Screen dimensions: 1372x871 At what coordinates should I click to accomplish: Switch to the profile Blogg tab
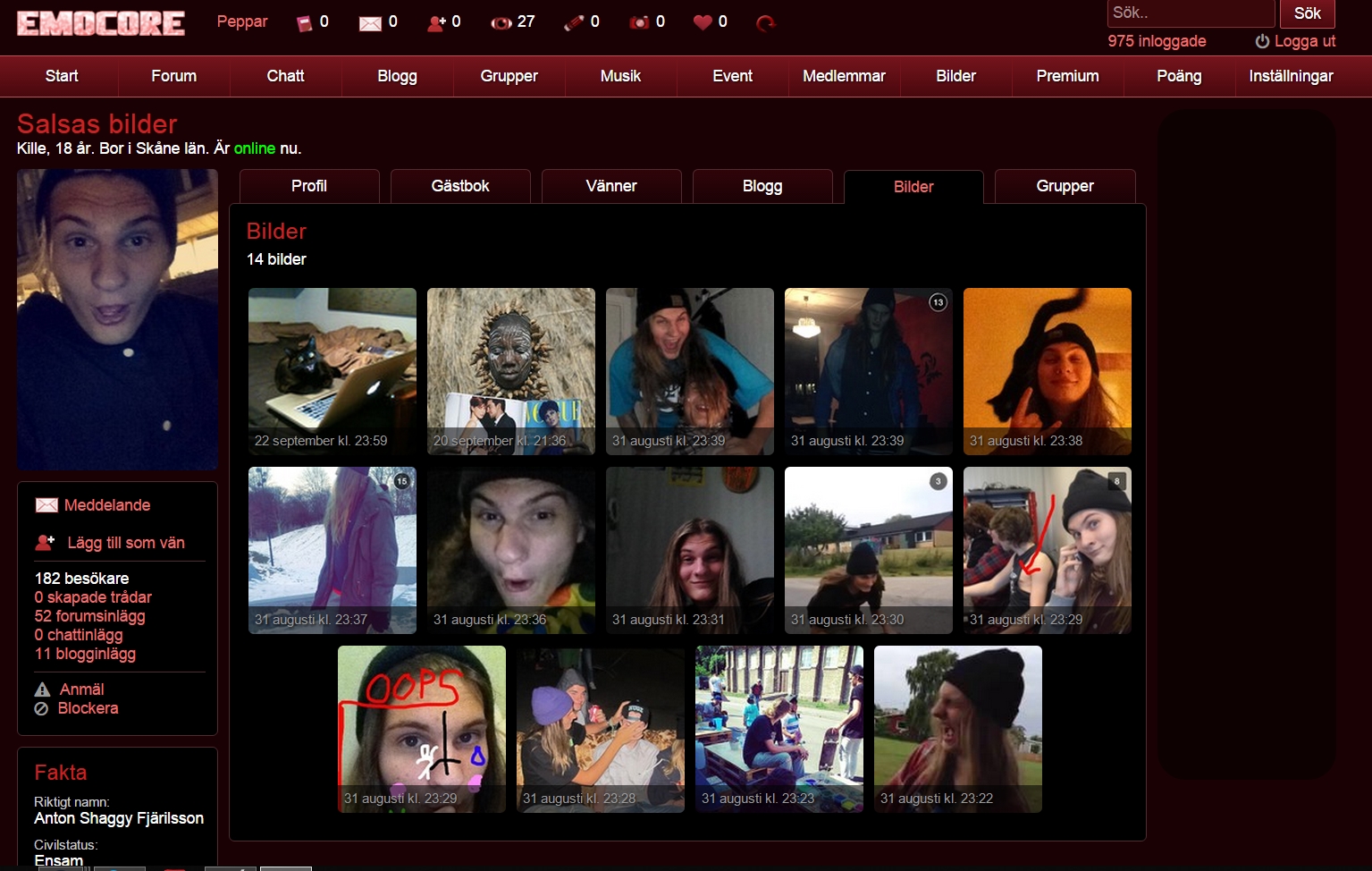point(762,186)
